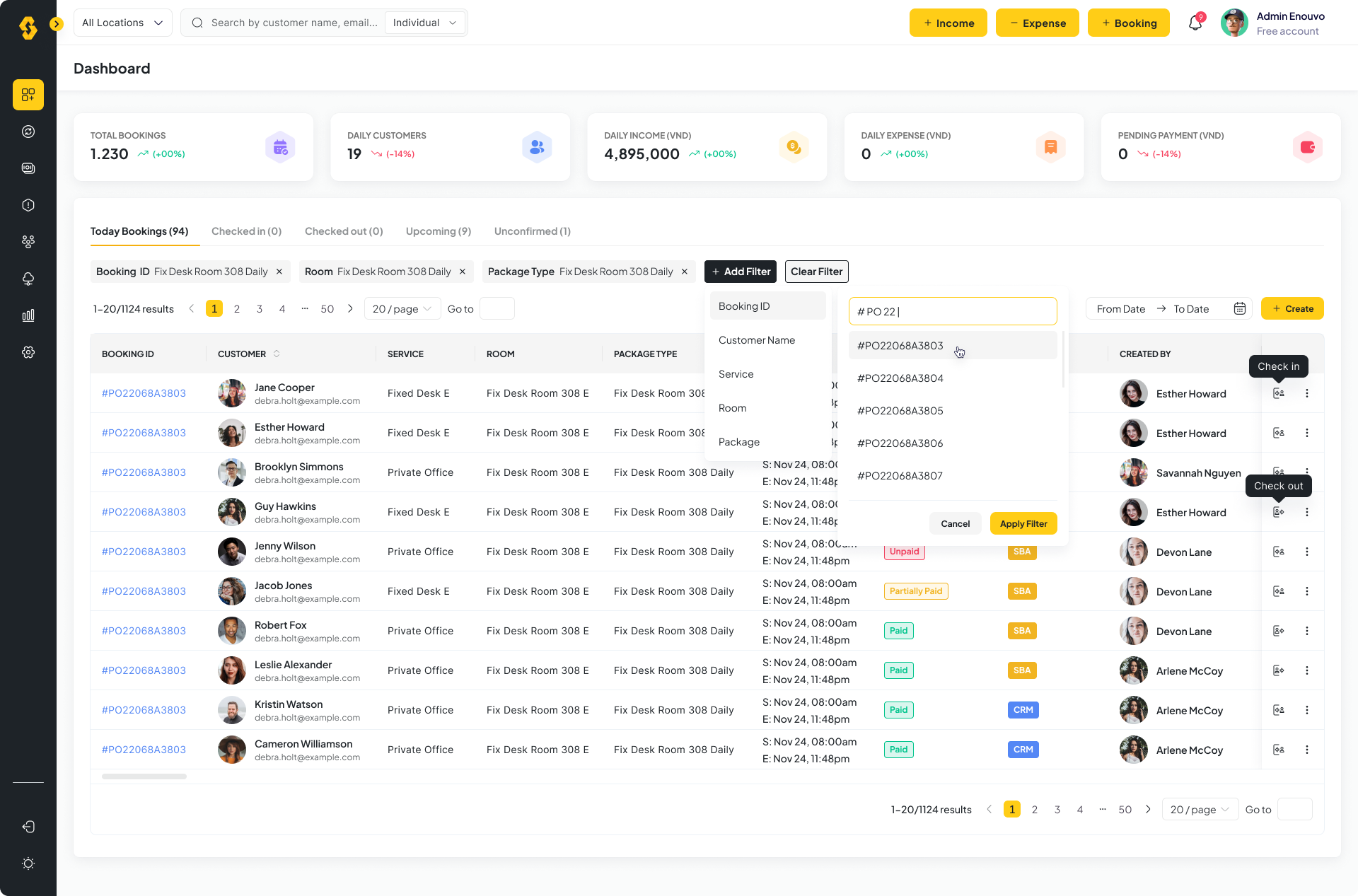Viewport: 1358px width, 896px height.
Task: Click the logout icon at sidebar bottom
Action: pos(28,827)
